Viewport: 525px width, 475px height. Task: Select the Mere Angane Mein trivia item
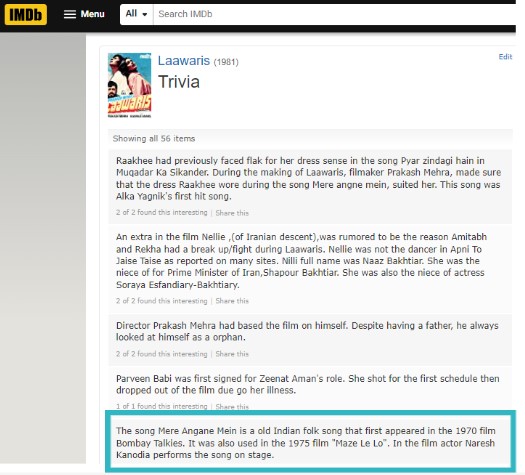coord(310,443)
